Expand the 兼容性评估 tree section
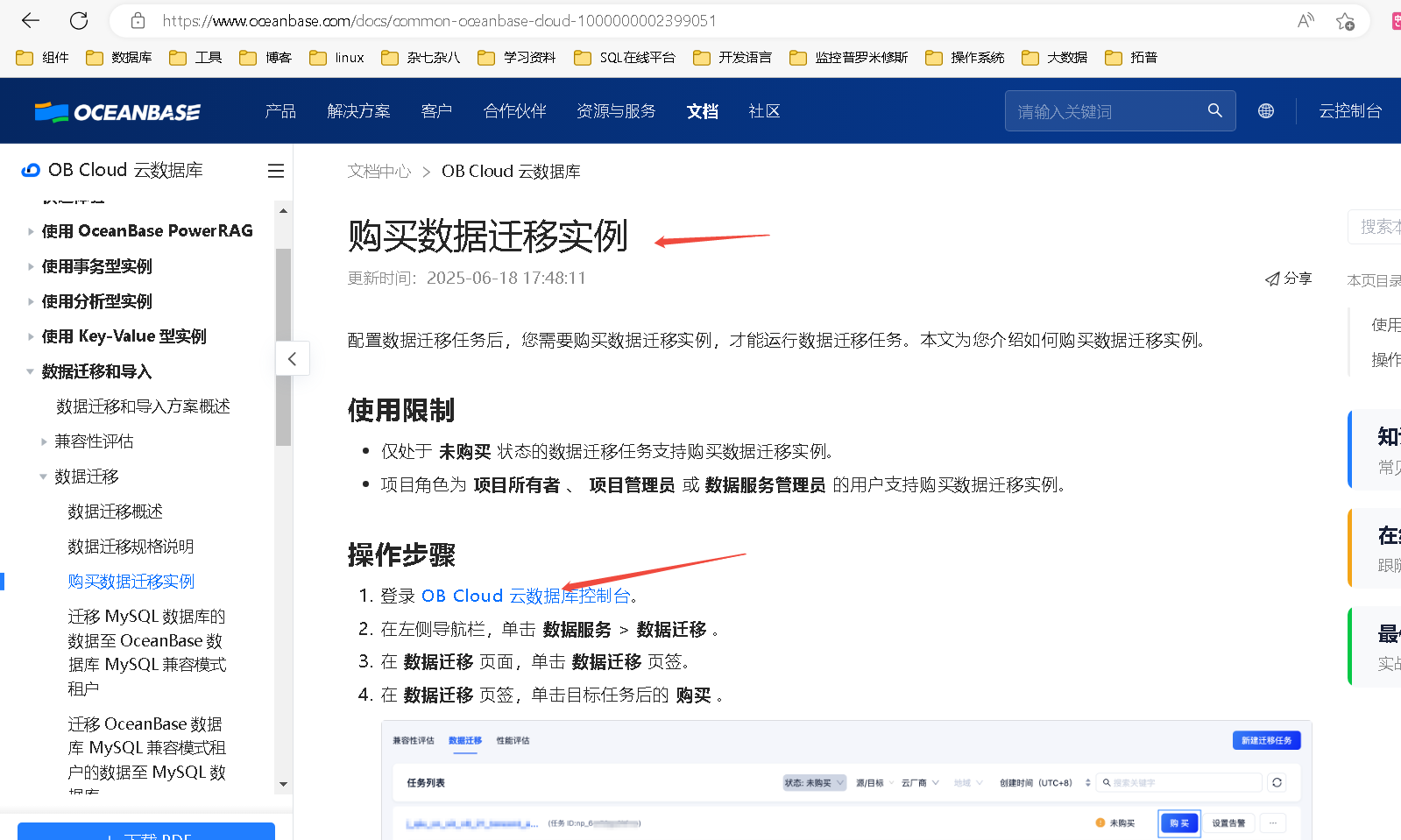The image size is (1401, 840). pyautogui.click(x=44, y=441)
